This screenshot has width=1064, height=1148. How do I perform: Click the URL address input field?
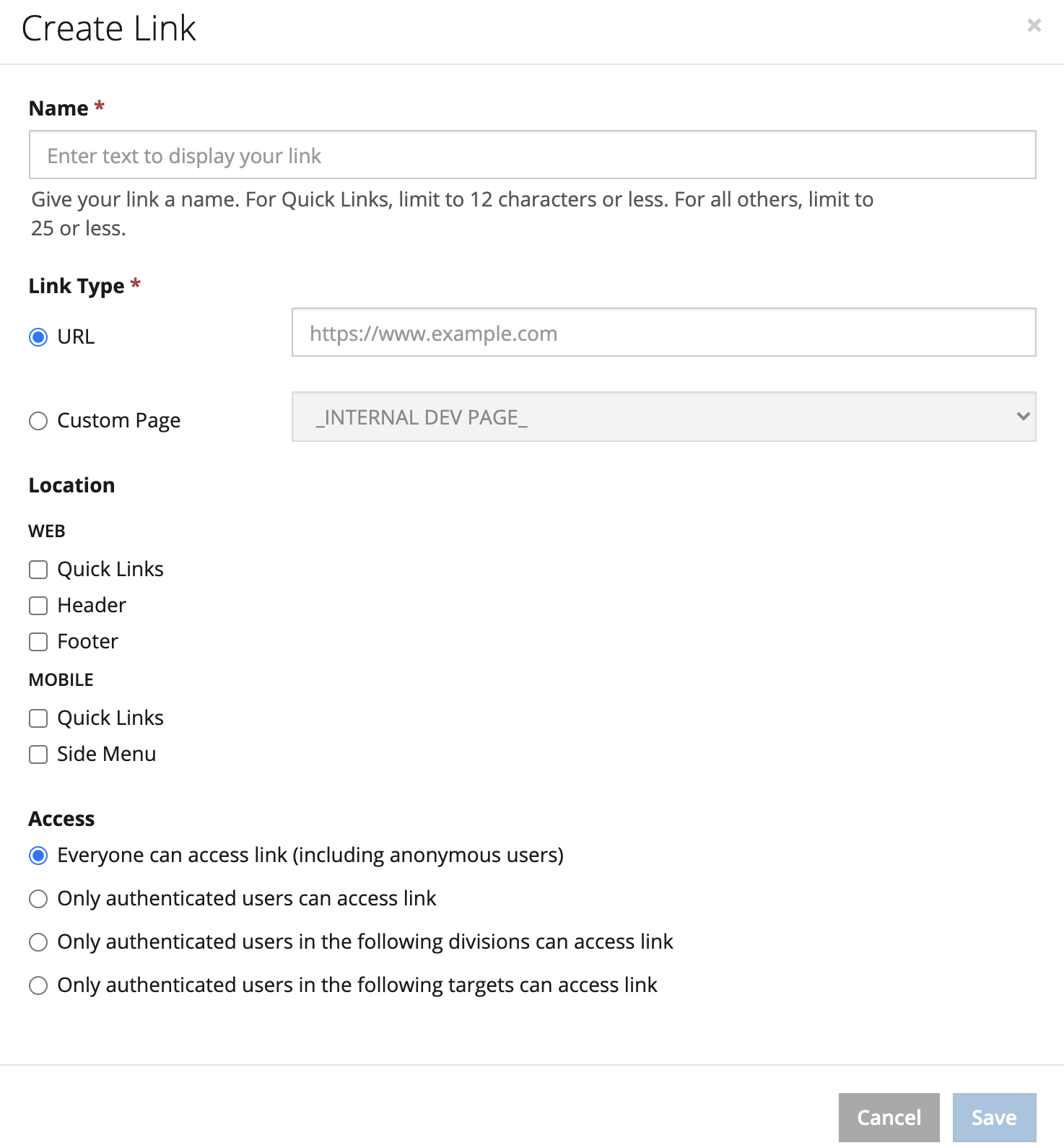[x=664, y=332]
